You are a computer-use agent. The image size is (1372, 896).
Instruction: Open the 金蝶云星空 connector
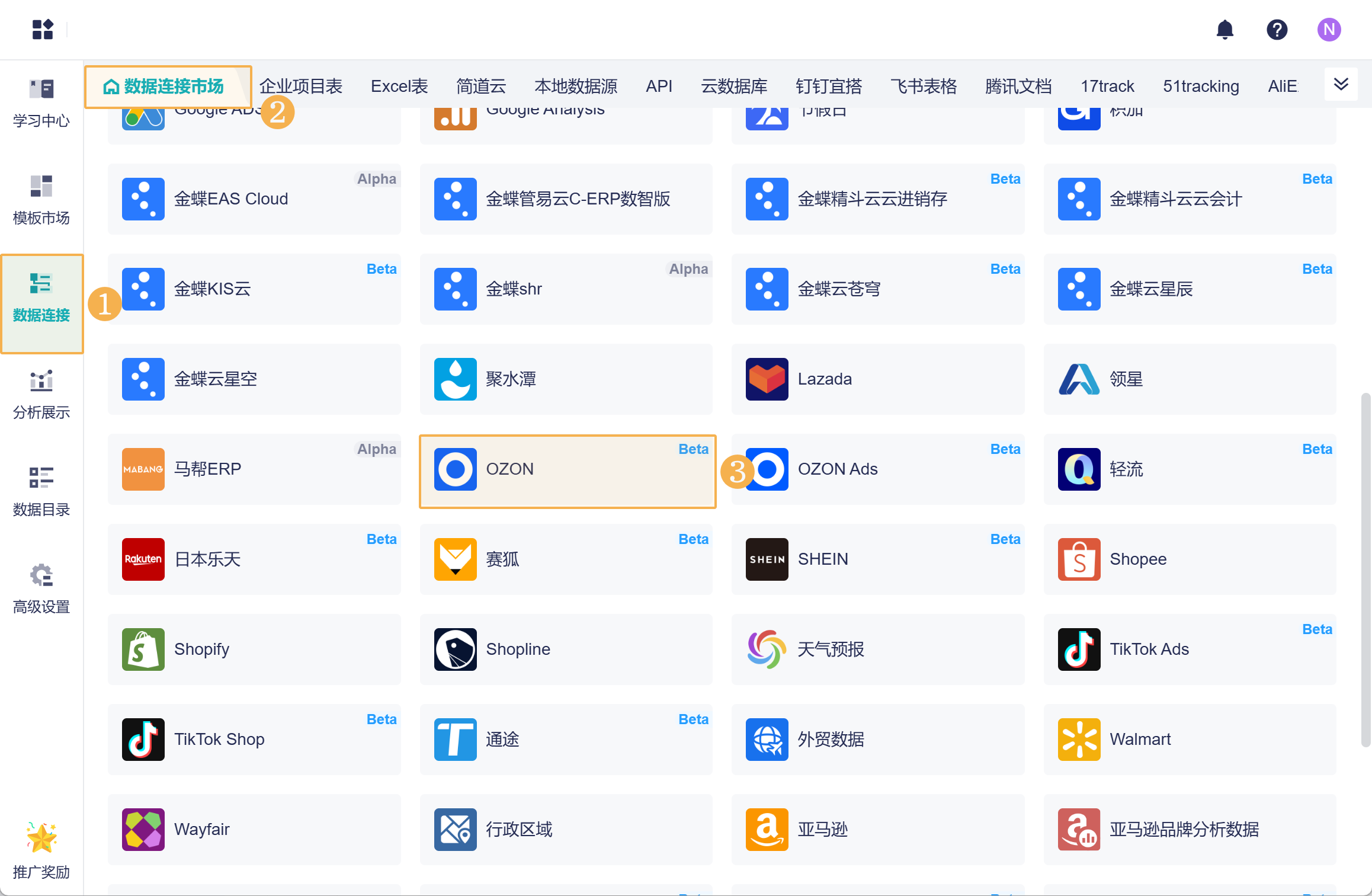[254, 379]
